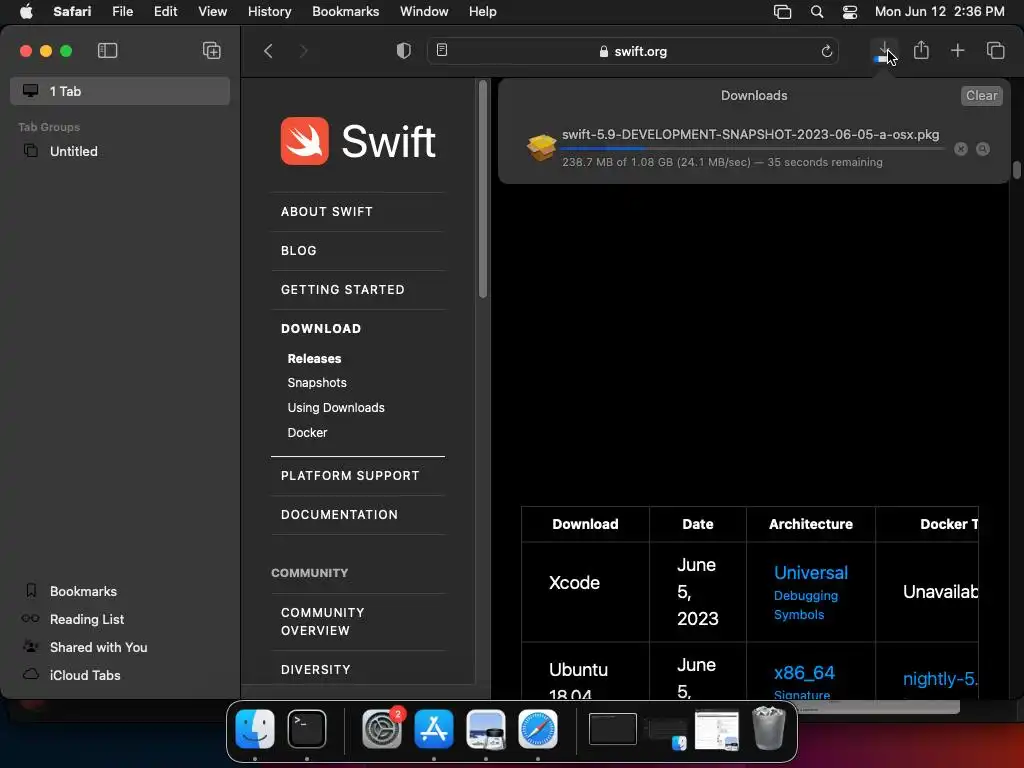Screen dimensions: 1024x768
Task: Open the x86_64 download link
Action: 804,673
